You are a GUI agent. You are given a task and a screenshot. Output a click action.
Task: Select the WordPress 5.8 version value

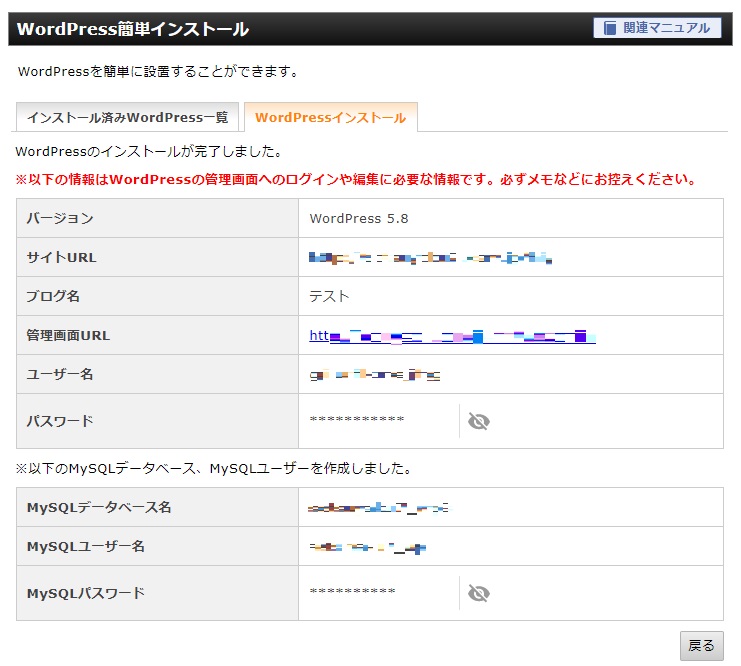point(359,218)
